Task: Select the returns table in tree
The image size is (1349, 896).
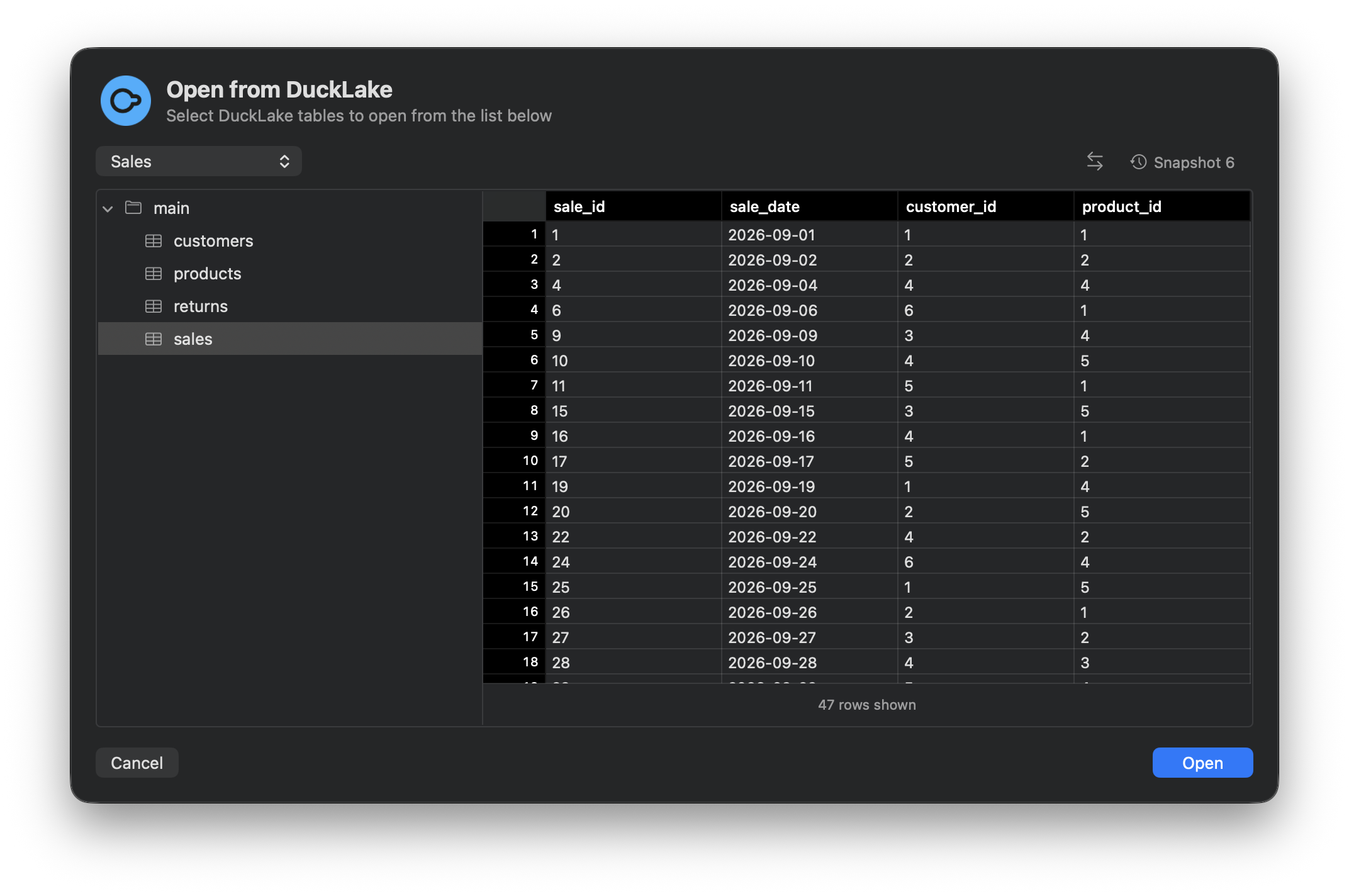Action: (290, 306)
